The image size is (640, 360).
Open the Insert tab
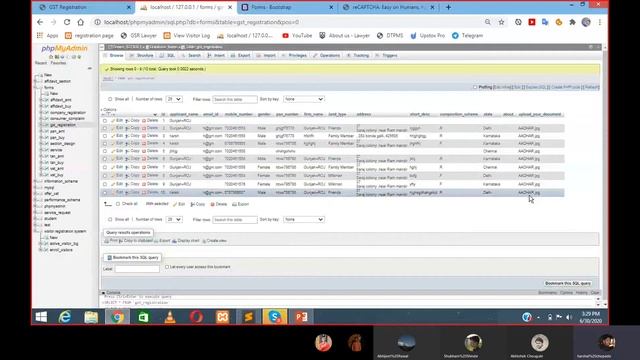[x=216, y=56]
